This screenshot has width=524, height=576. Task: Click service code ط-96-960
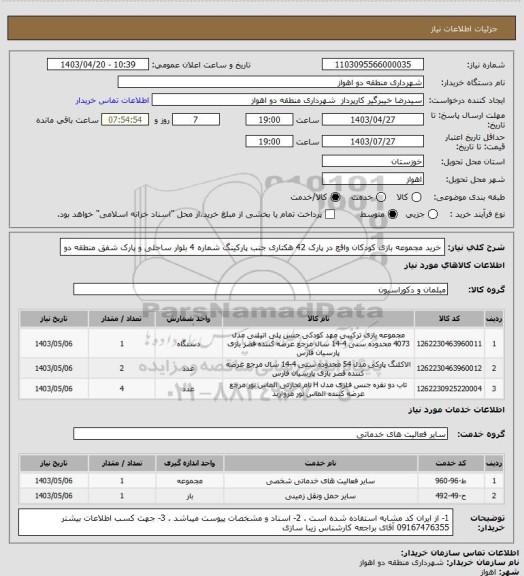(x=451, y=481)
